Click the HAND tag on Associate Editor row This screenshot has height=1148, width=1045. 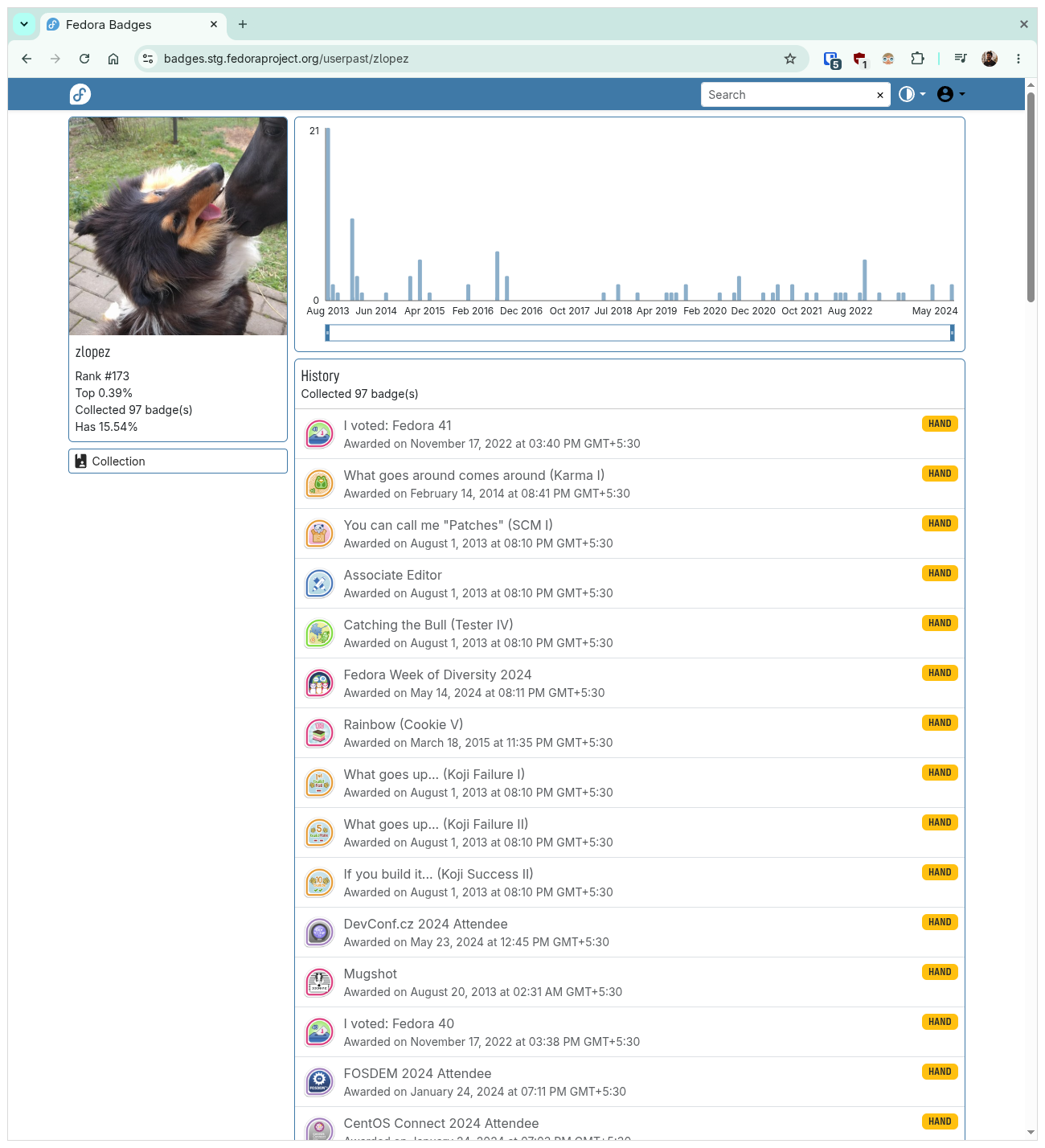(x=940, y=573)
